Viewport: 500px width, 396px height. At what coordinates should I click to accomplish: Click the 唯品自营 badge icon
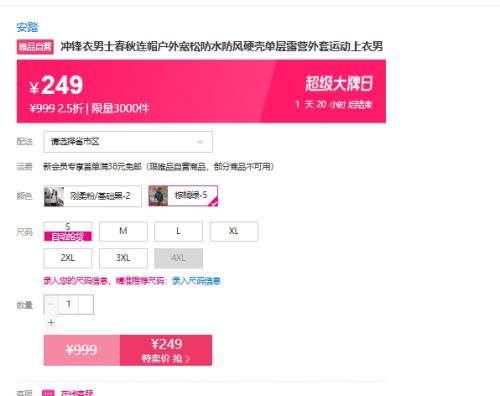(35, 47)
